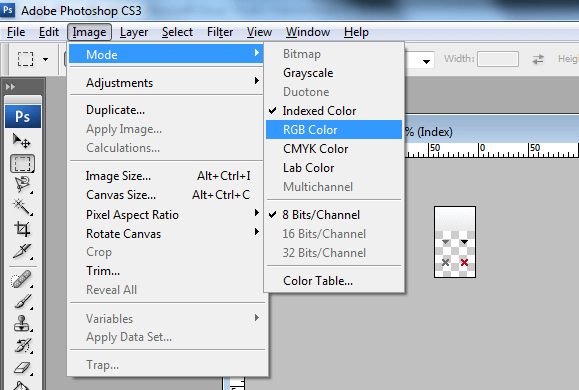Select the Magic Wand tool

tap(22, 206)
